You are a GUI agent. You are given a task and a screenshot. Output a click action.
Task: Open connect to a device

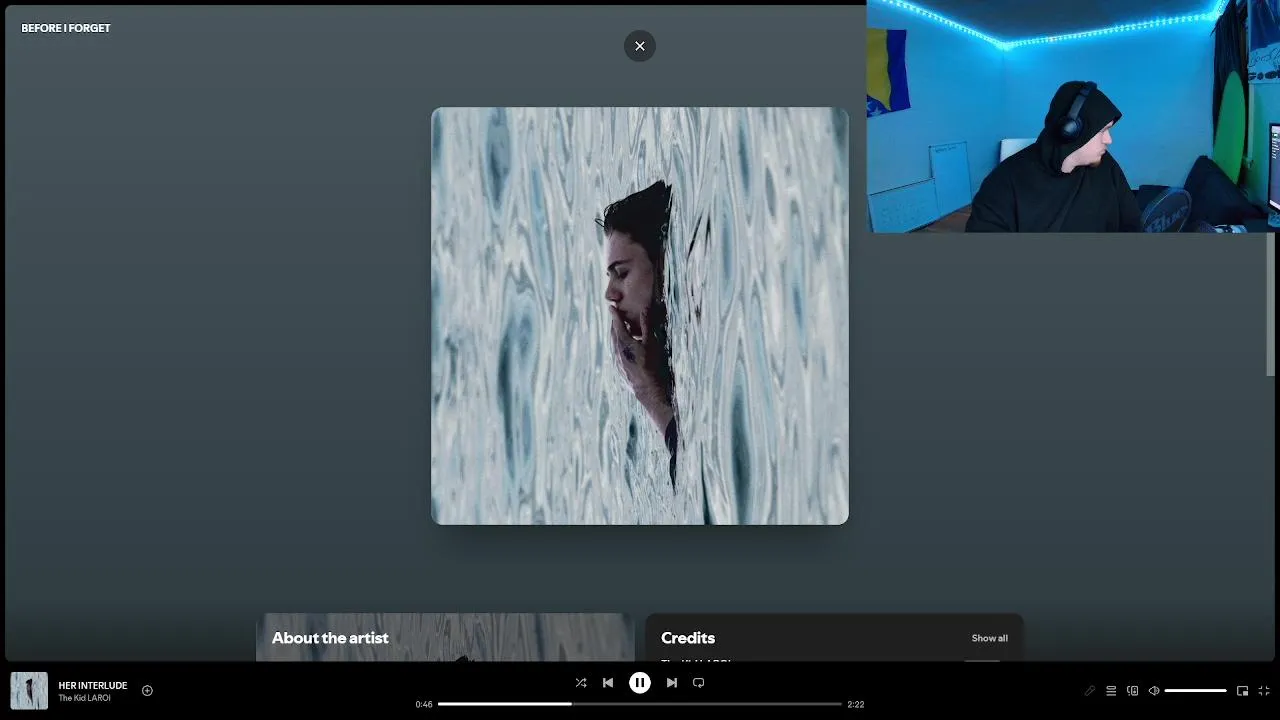coord(1133,691)
